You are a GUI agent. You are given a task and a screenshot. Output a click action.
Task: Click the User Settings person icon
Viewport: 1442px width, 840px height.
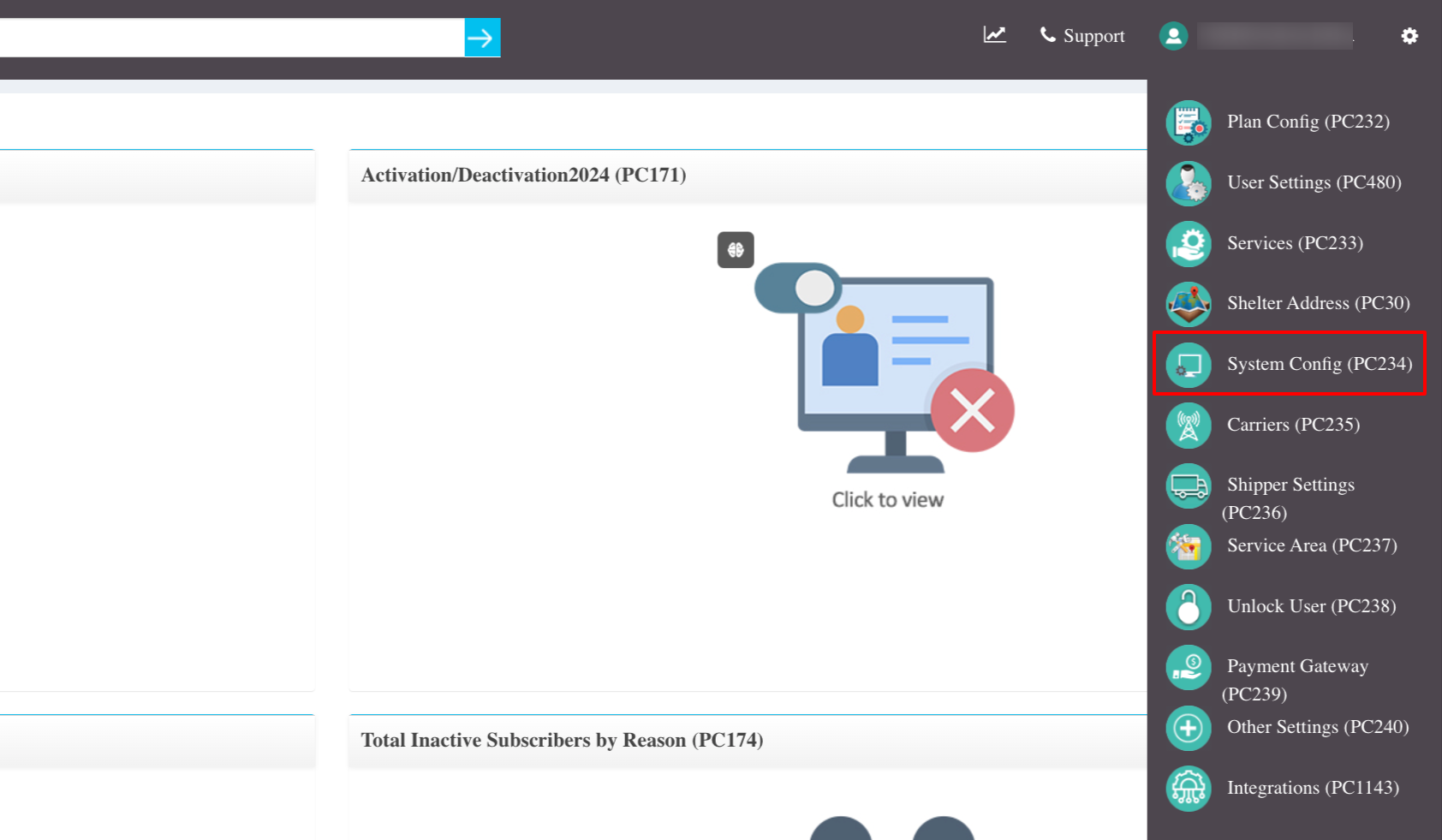click(1188, 183)
